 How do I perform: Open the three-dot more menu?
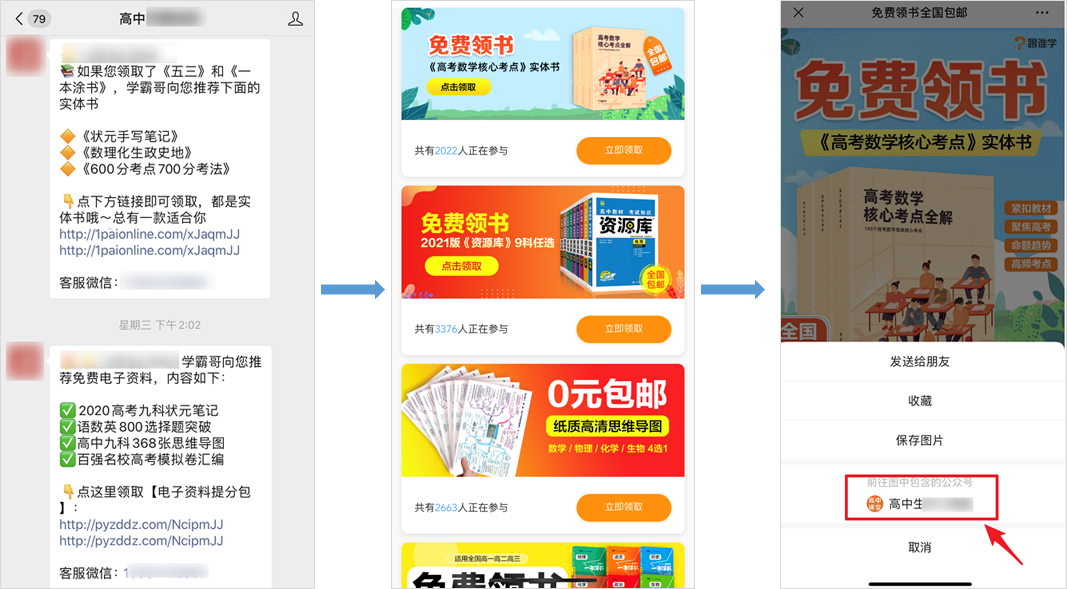(x=1042, y=12)
